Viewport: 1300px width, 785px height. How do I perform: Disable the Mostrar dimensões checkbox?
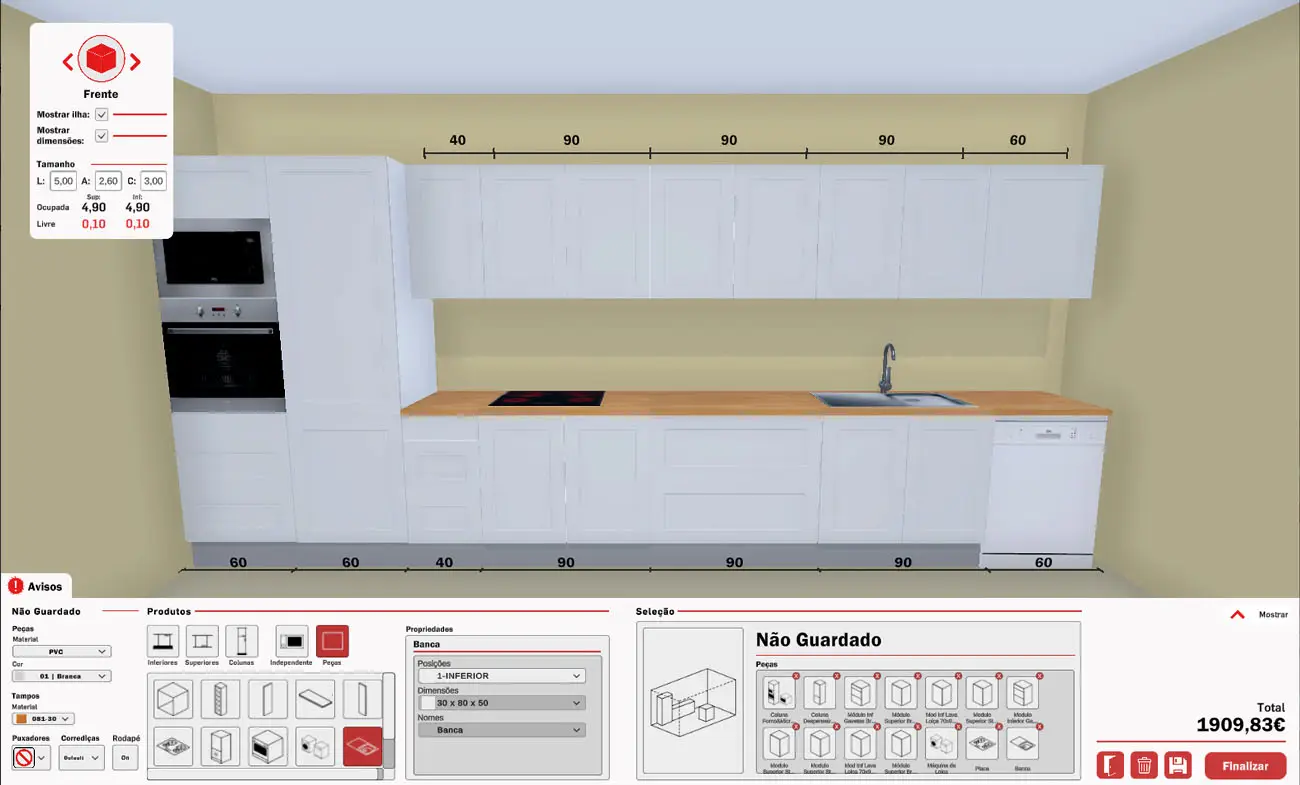coord(102,136)
